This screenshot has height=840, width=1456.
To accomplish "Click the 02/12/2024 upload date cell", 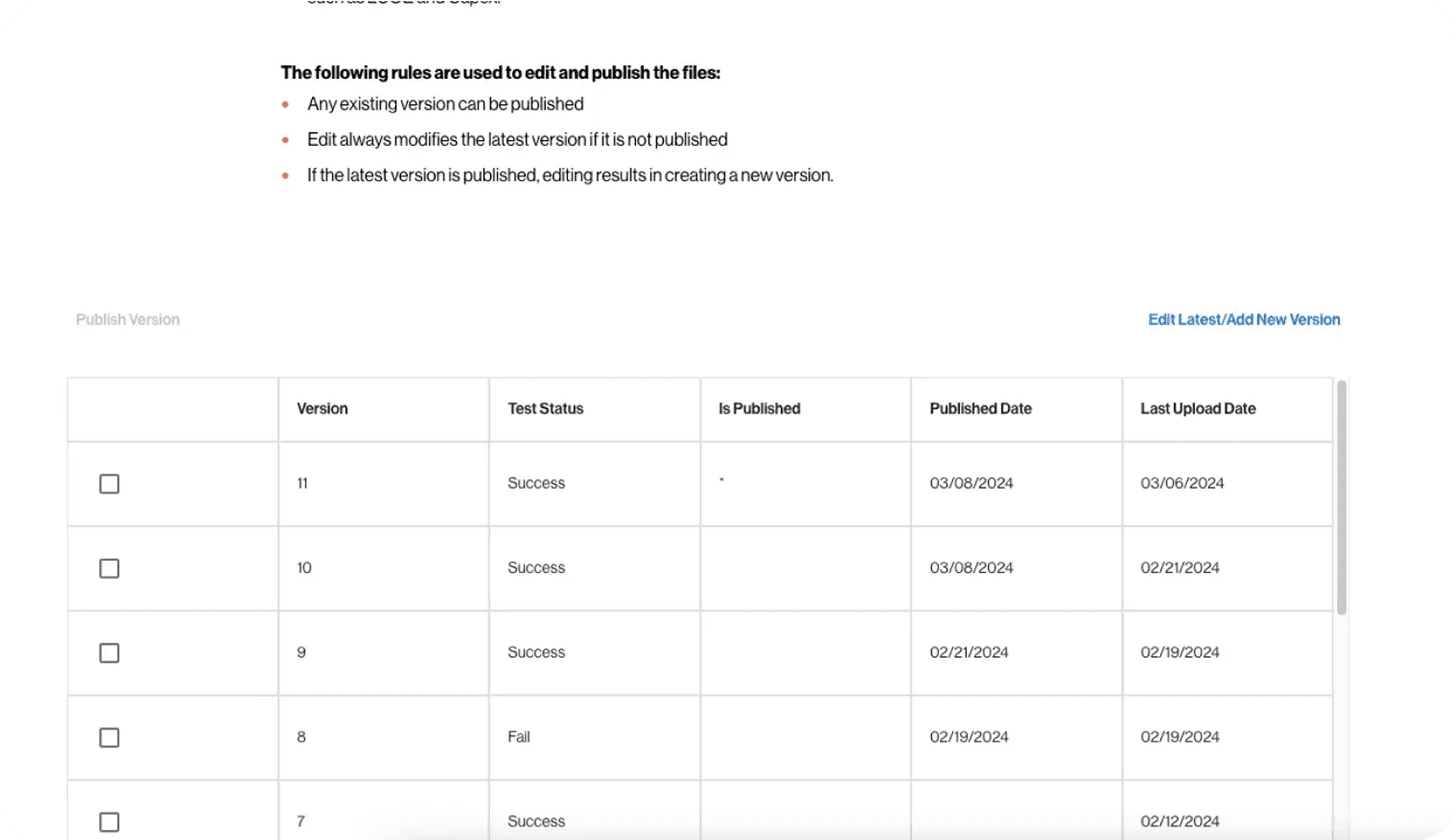I will click(x=1180, y=821).
